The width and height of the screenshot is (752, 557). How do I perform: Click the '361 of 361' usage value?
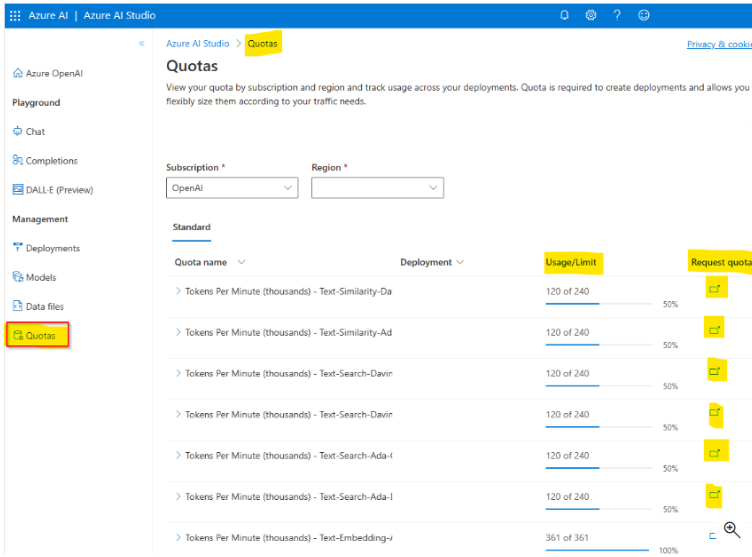click(567, 538)
